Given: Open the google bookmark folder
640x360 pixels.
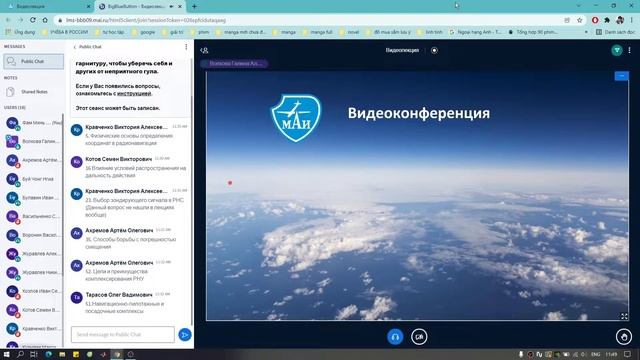Looking at the screenshot, I should [x=144, y=32].
